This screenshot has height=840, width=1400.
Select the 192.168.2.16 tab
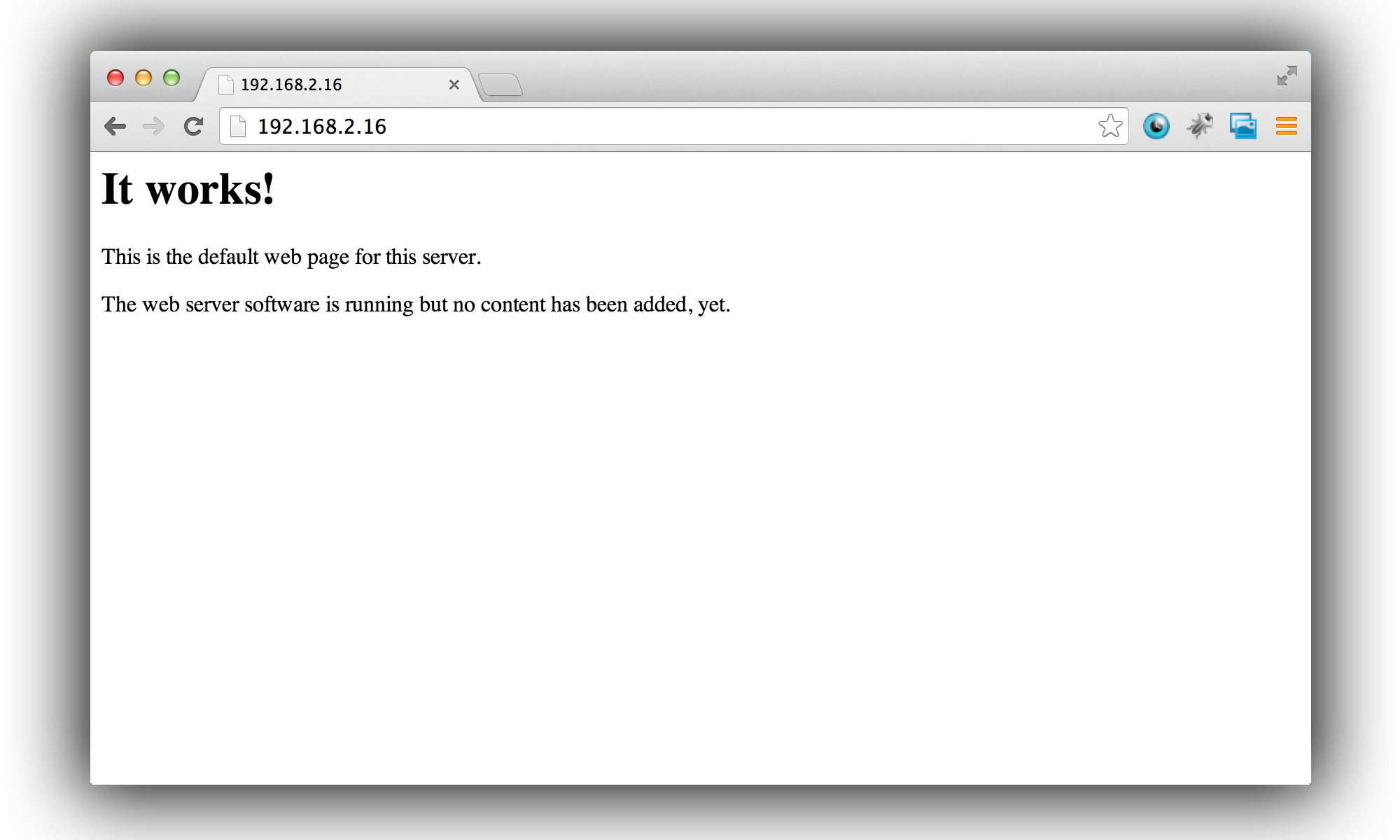336,85
